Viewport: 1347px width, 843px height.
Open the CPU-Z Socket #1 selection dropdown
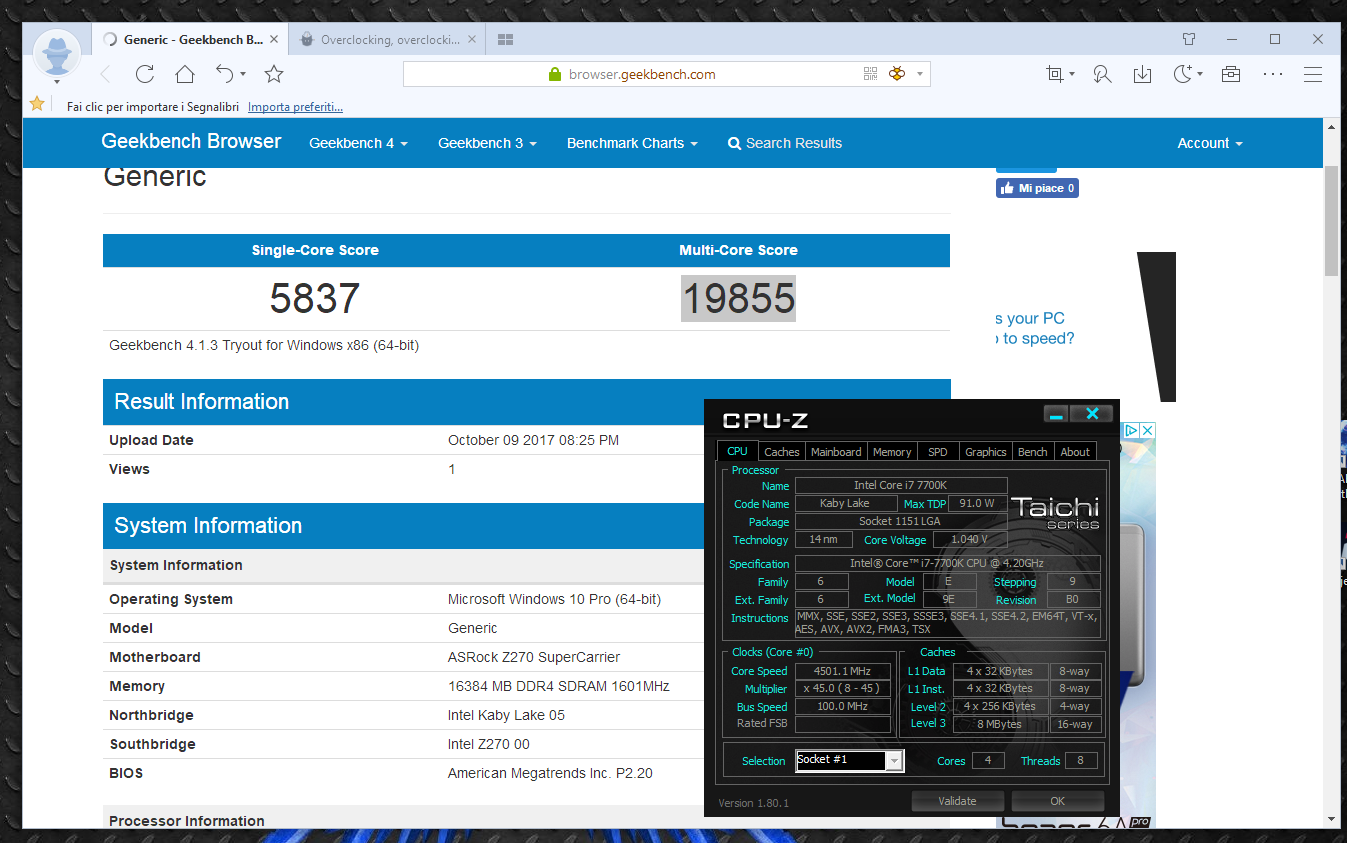pos(895,761)
